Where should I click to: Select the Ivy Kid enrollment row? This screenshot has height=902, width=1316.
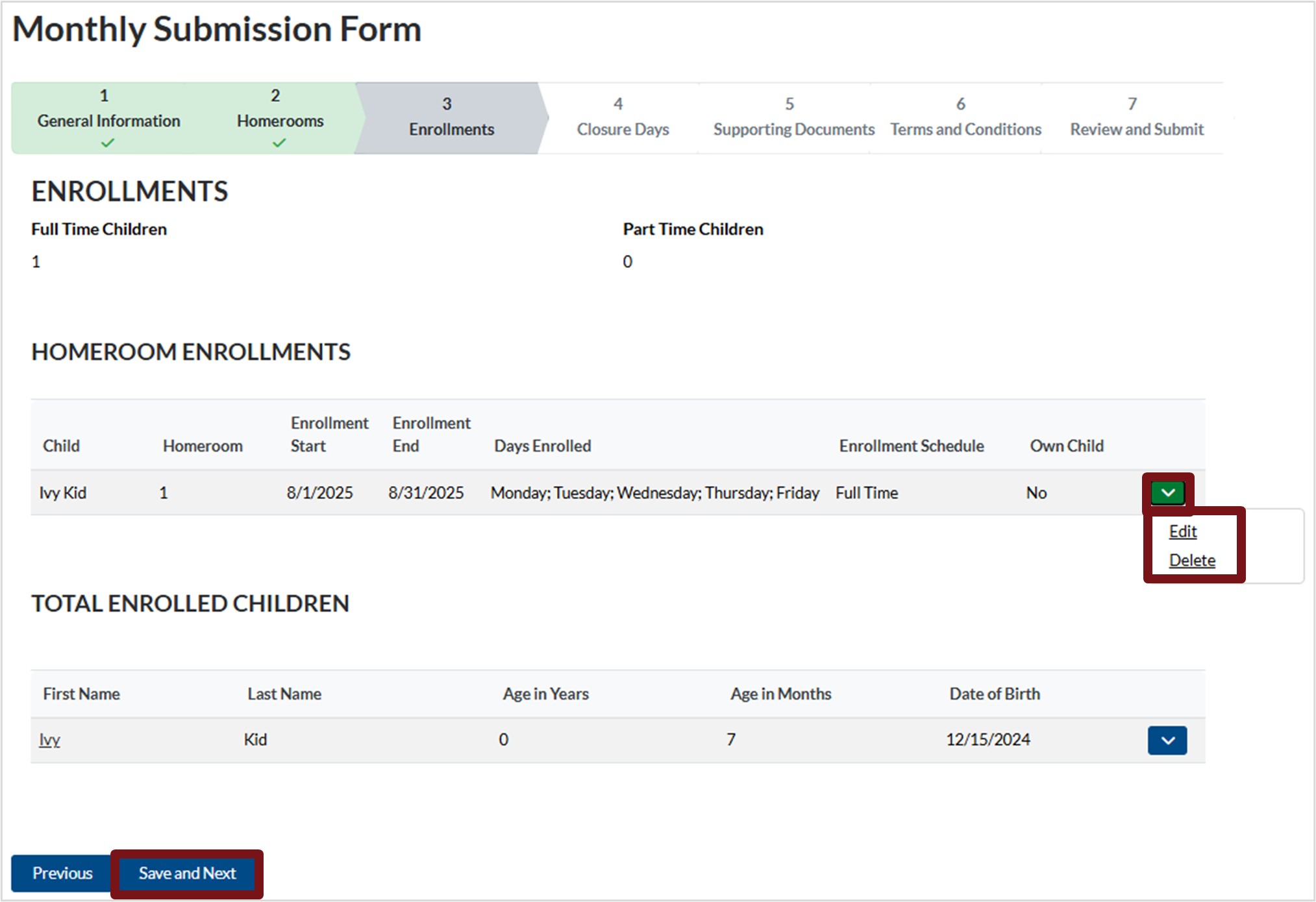(617, 493)
